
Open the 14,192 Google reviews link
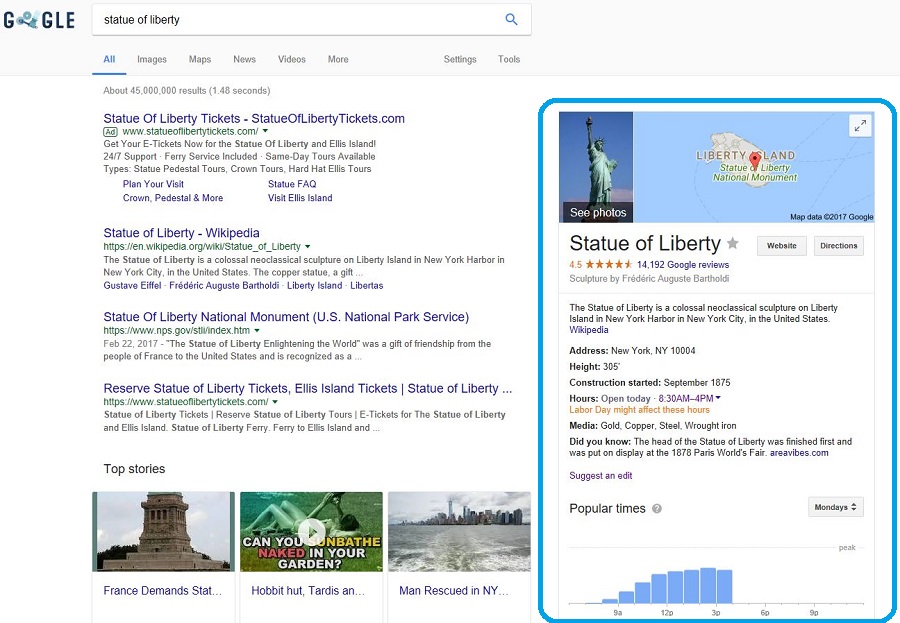683,265
